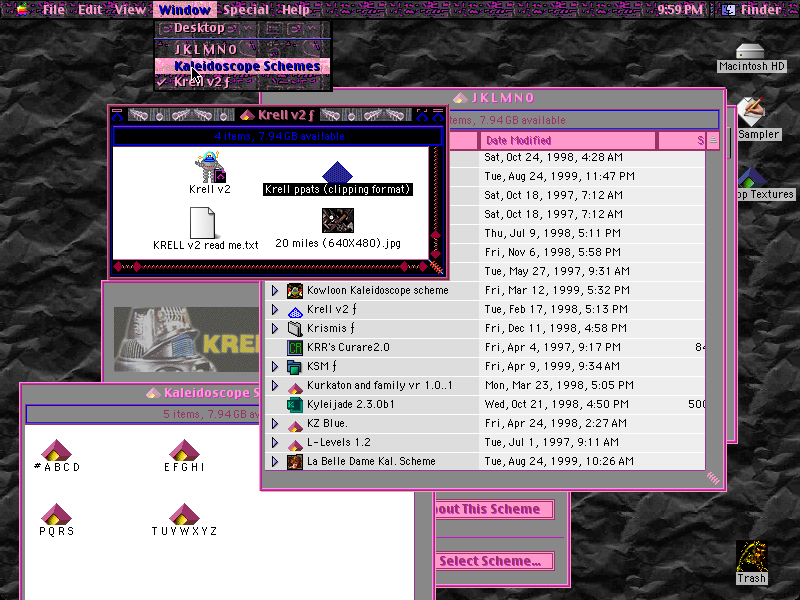Toggle sort order button in JKLMNO window
Viewport: 800px width, 600px height.
(713, 140)
